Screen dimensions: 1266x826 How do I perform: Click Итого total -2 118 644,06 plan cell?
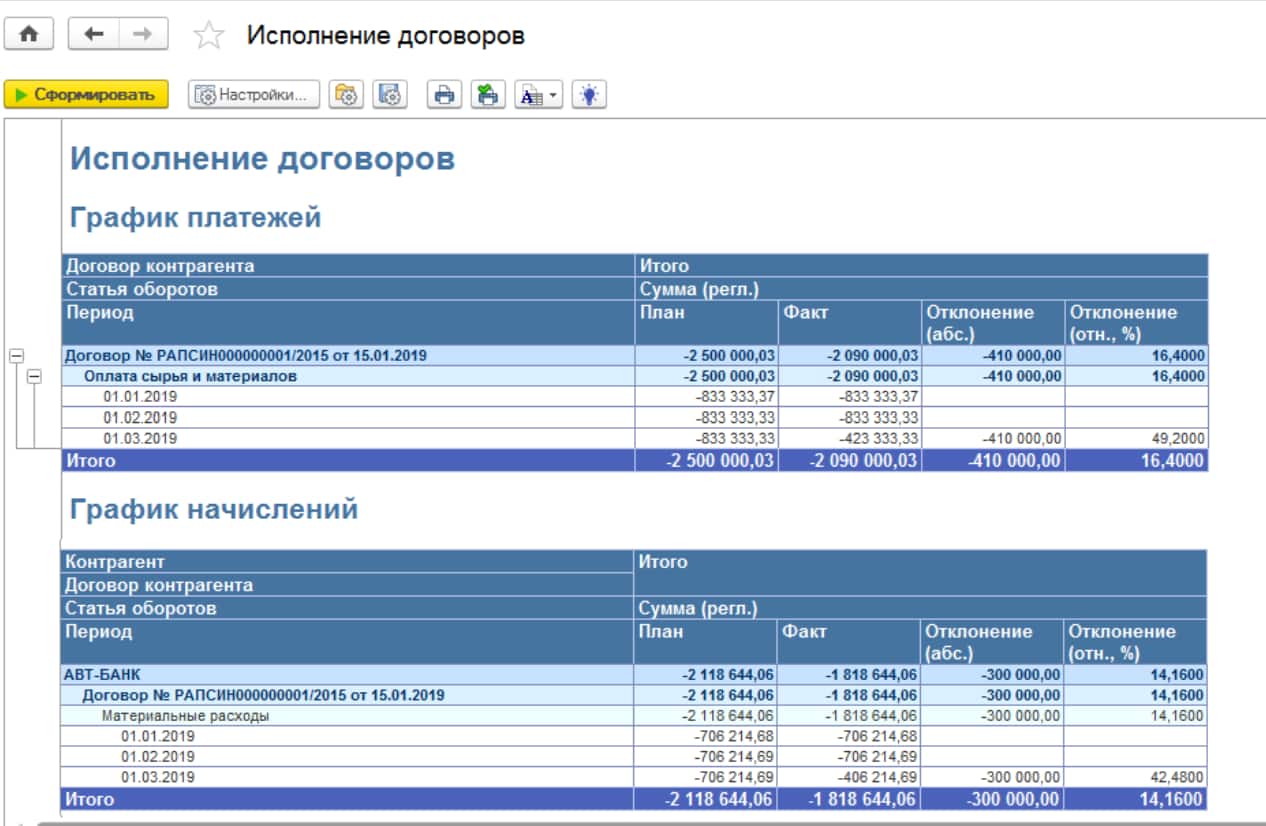[705, 799]
